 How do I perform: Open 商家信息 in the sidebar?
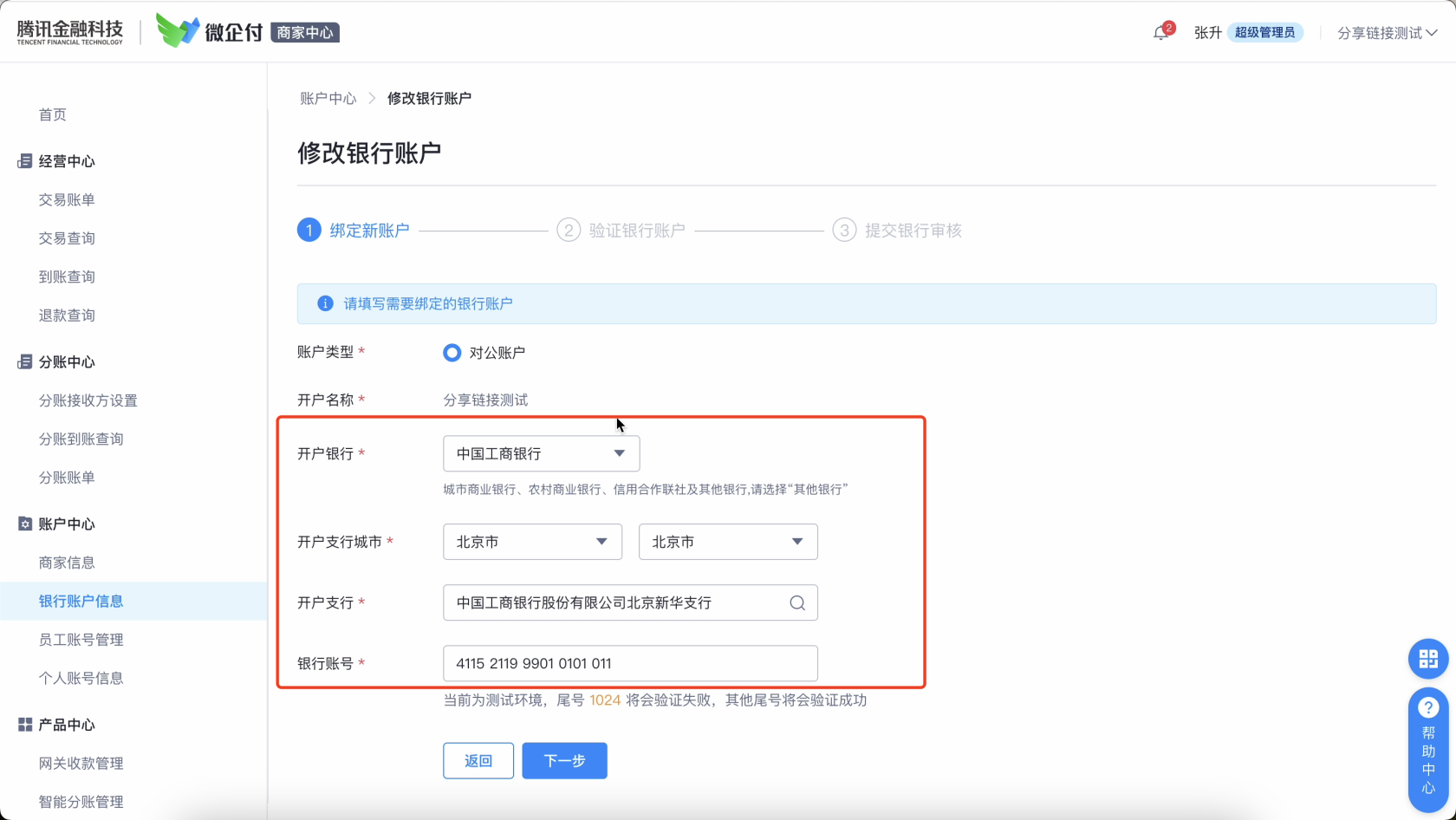tap(67, 563)
